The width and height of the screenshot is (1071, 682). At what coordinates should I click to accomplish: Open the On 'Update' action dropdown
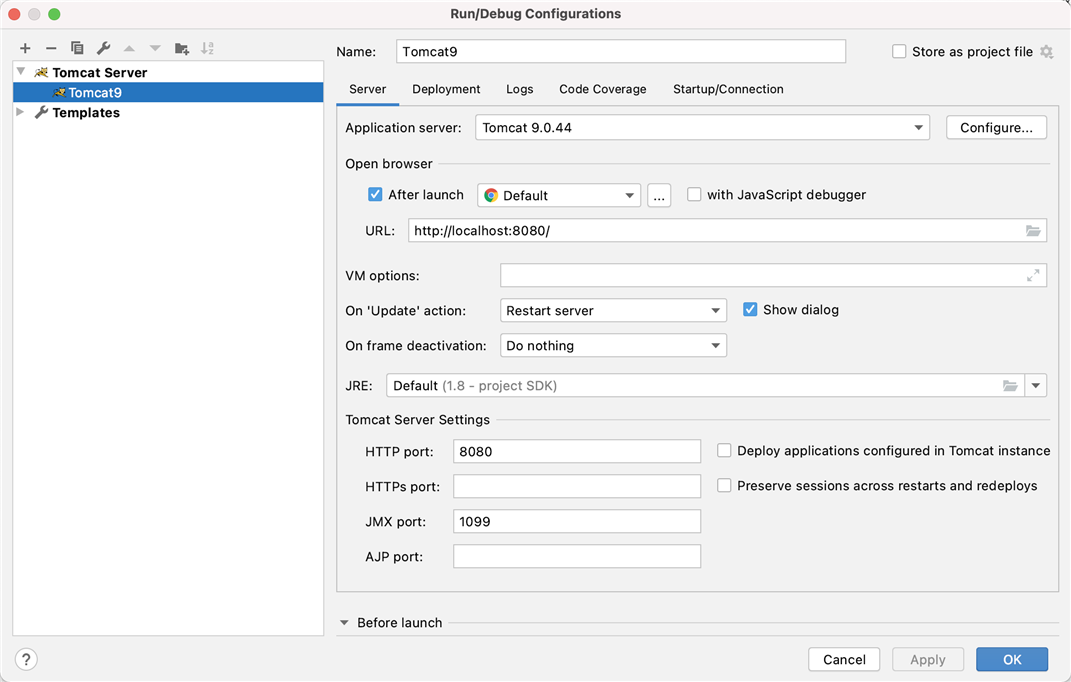[x=613, y=310]
